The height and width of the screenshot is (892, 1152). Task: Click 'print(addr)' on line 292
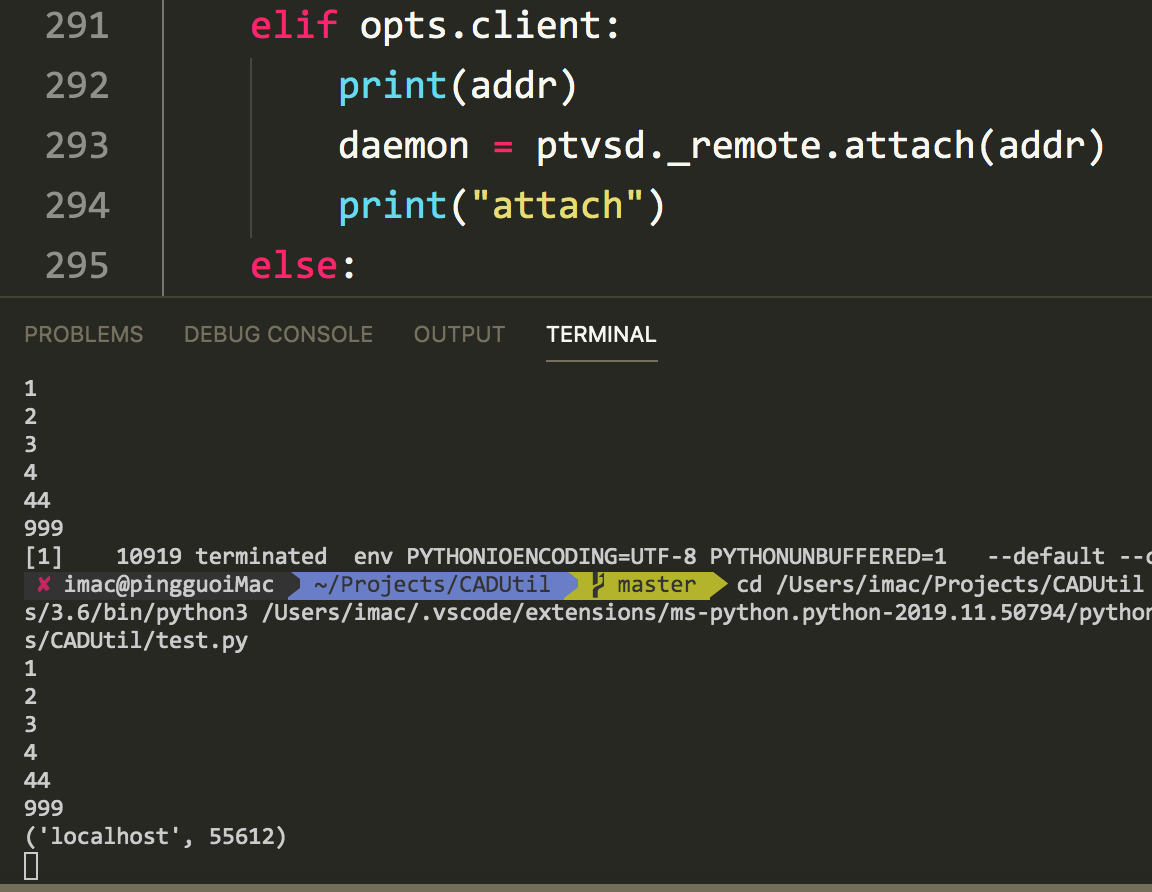click(x=458, y=86)
